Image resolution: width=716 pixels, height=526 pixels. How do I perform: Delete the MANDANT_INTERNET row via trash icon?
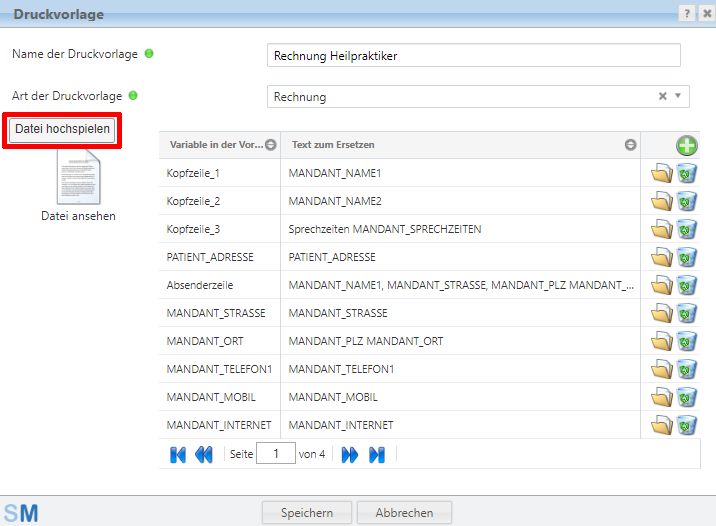click(686, 426)
